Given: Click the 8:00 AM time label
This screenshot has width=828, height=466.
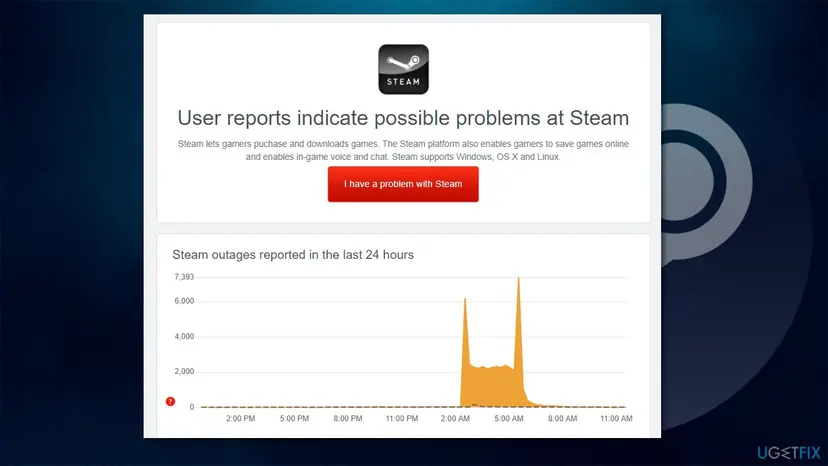Looking at the screenshot, I should [x=562, y=418].
